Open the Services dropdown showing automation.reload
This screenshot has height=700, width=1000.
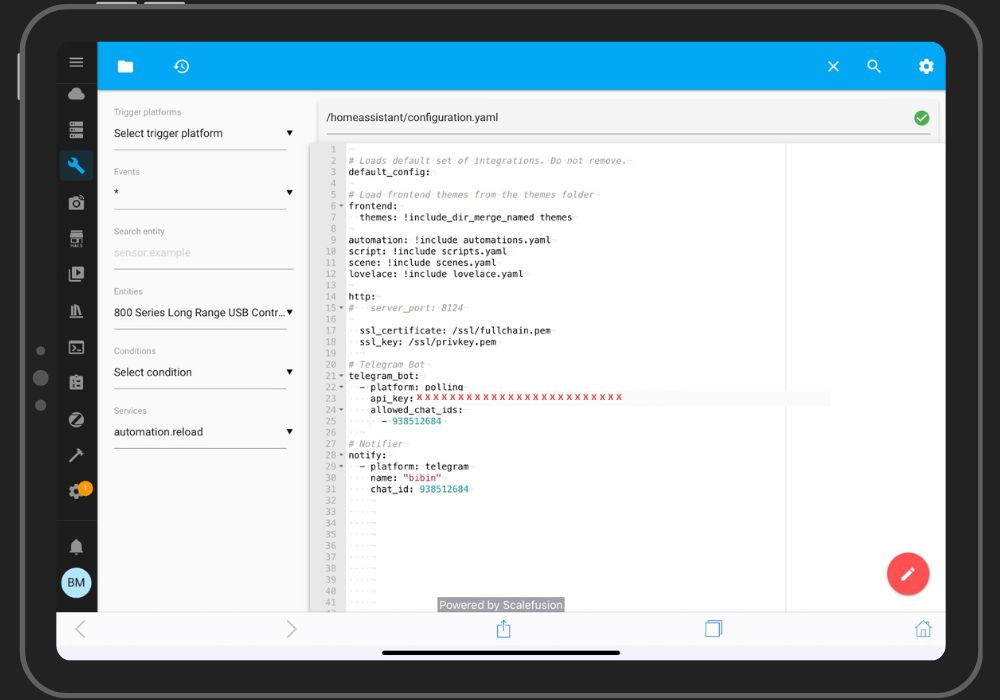[x=200, y=432]
